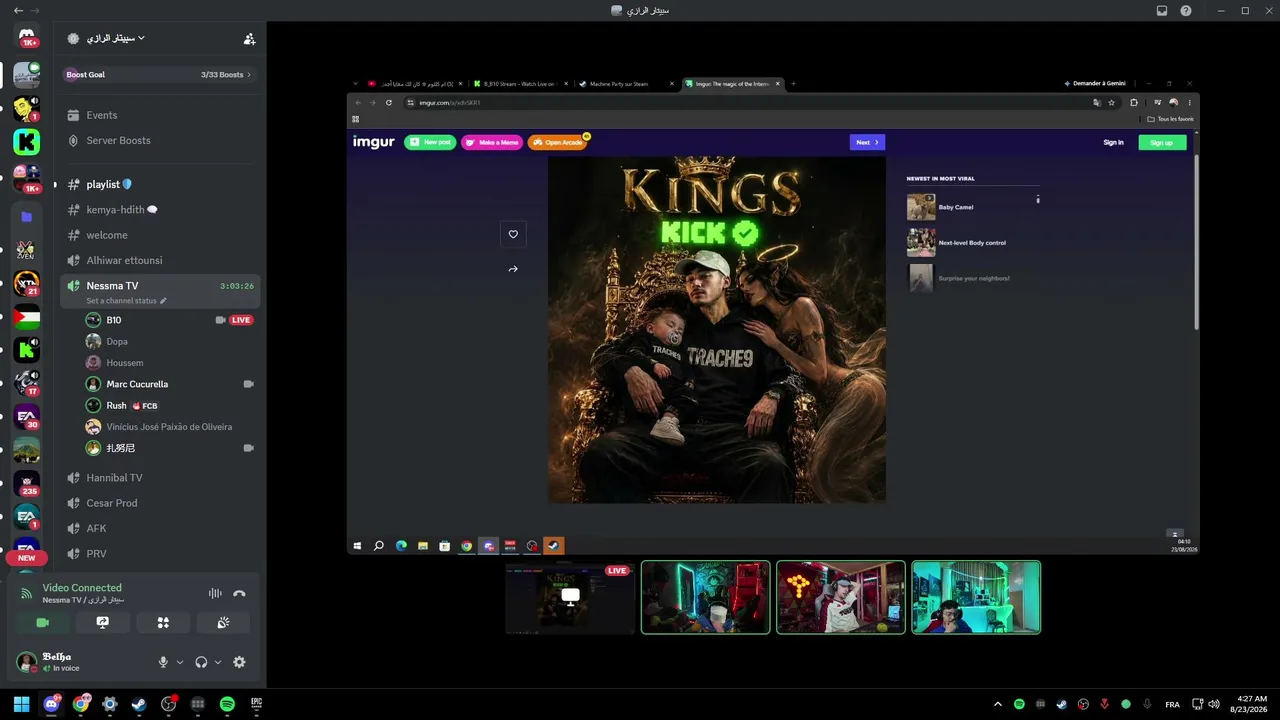The width and height of the screenshot is (1280, 720).
Task: Open the welcome text channel
Action: coord(160,235)
